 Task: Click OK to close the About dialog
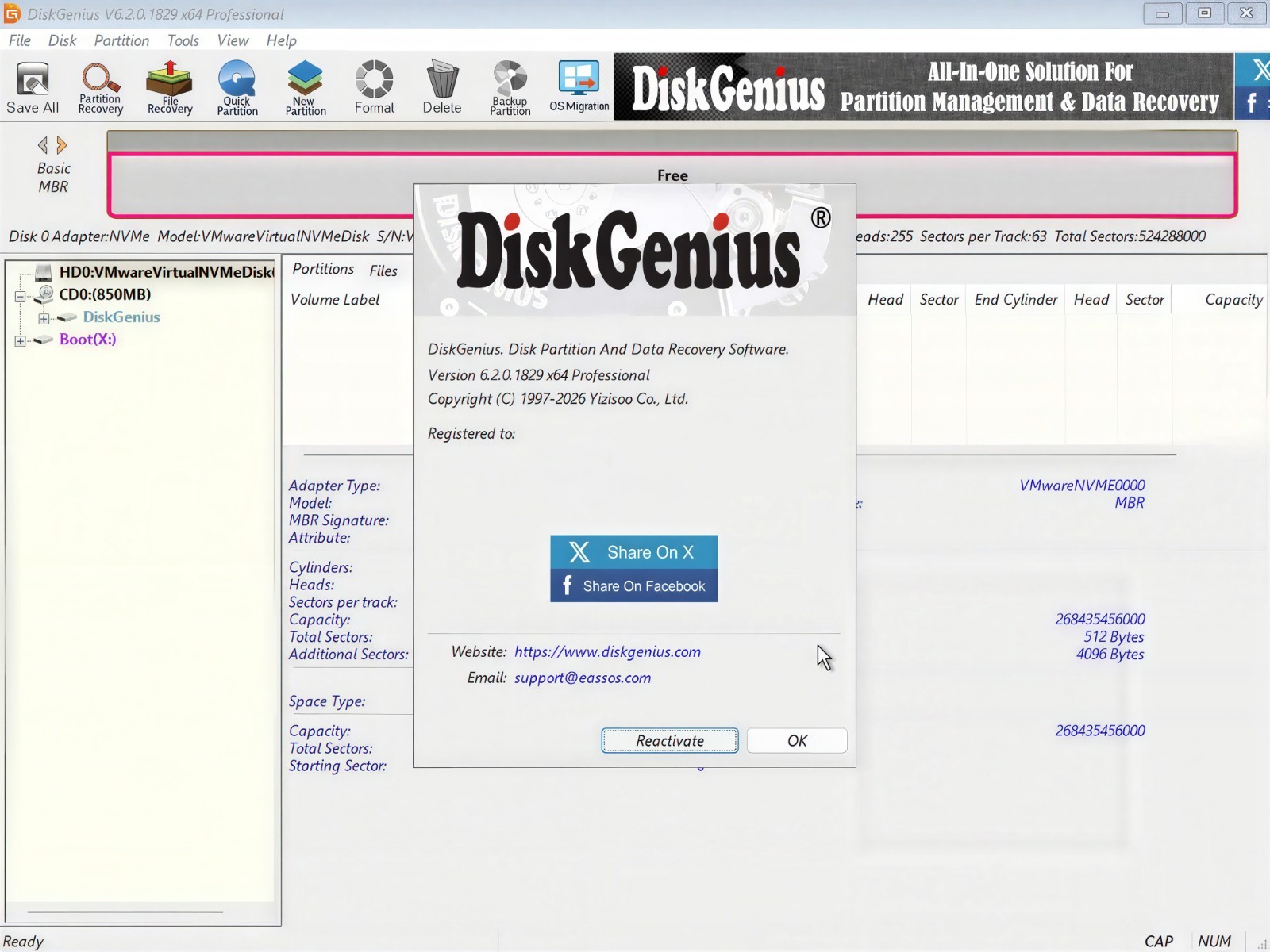click(797, 740)
